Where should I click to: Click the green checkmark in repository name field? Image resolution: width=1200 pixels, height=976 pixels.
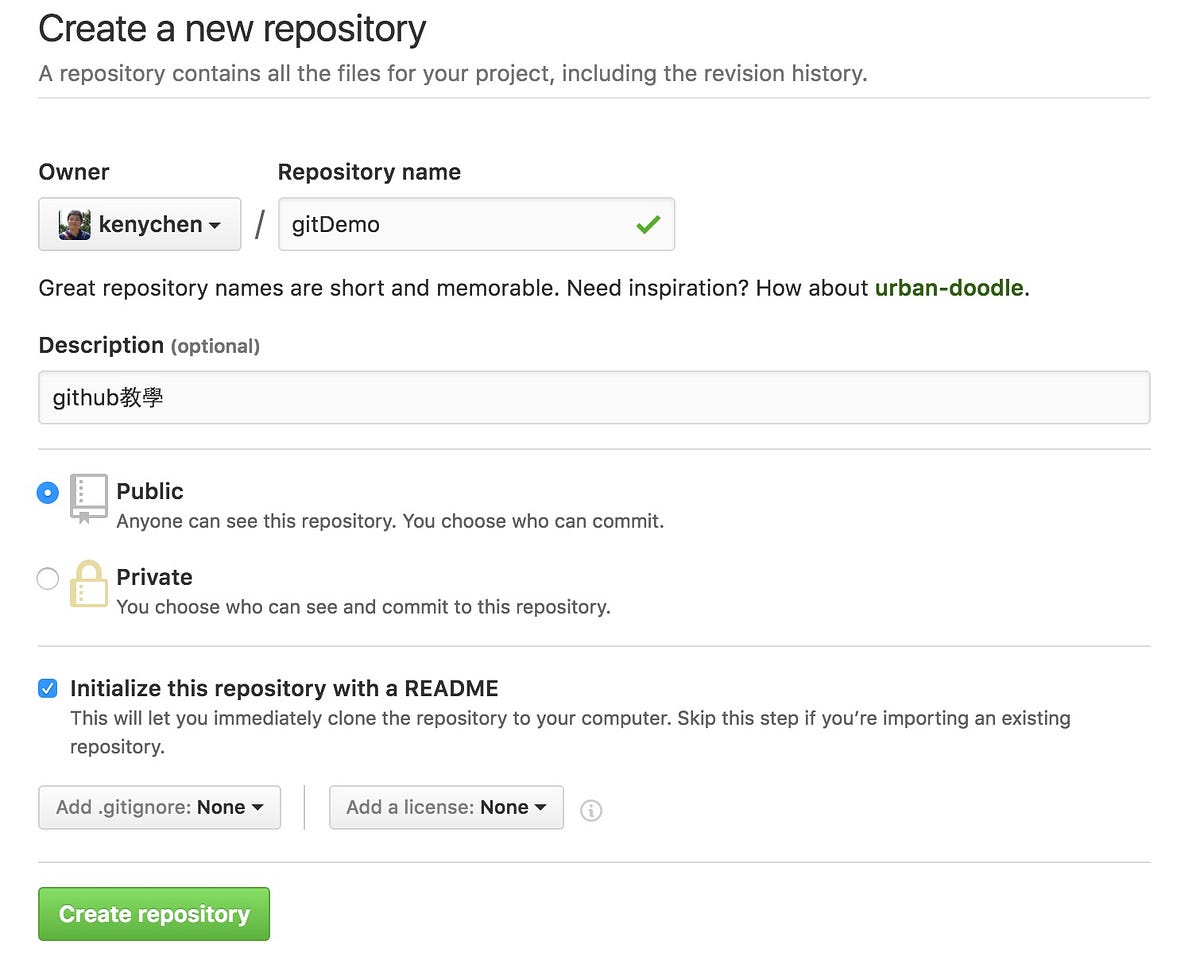[x=648, y=225]
